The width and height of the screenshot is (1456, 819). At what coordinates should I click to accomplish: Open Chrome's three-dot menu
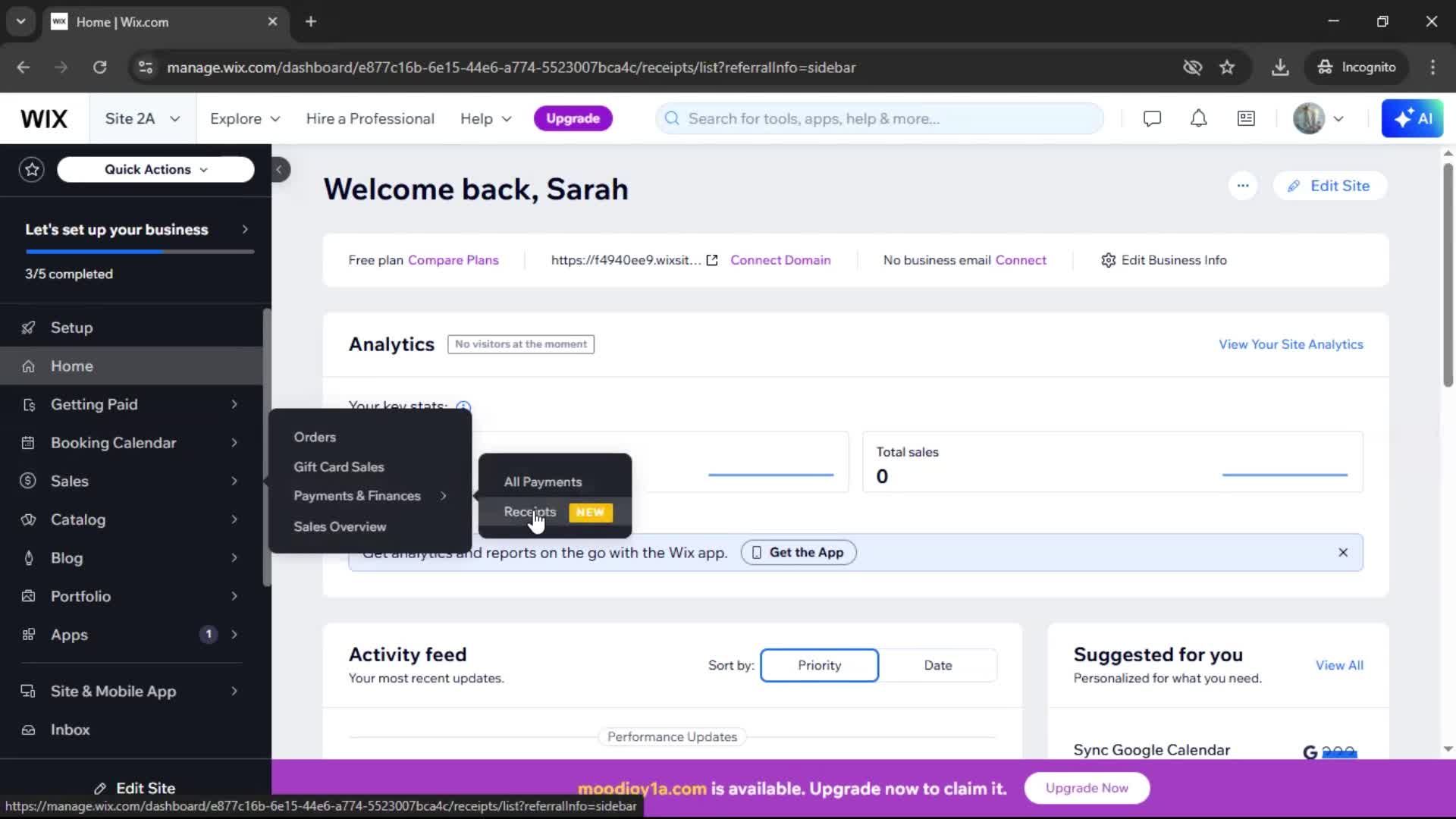[1432, 67]
